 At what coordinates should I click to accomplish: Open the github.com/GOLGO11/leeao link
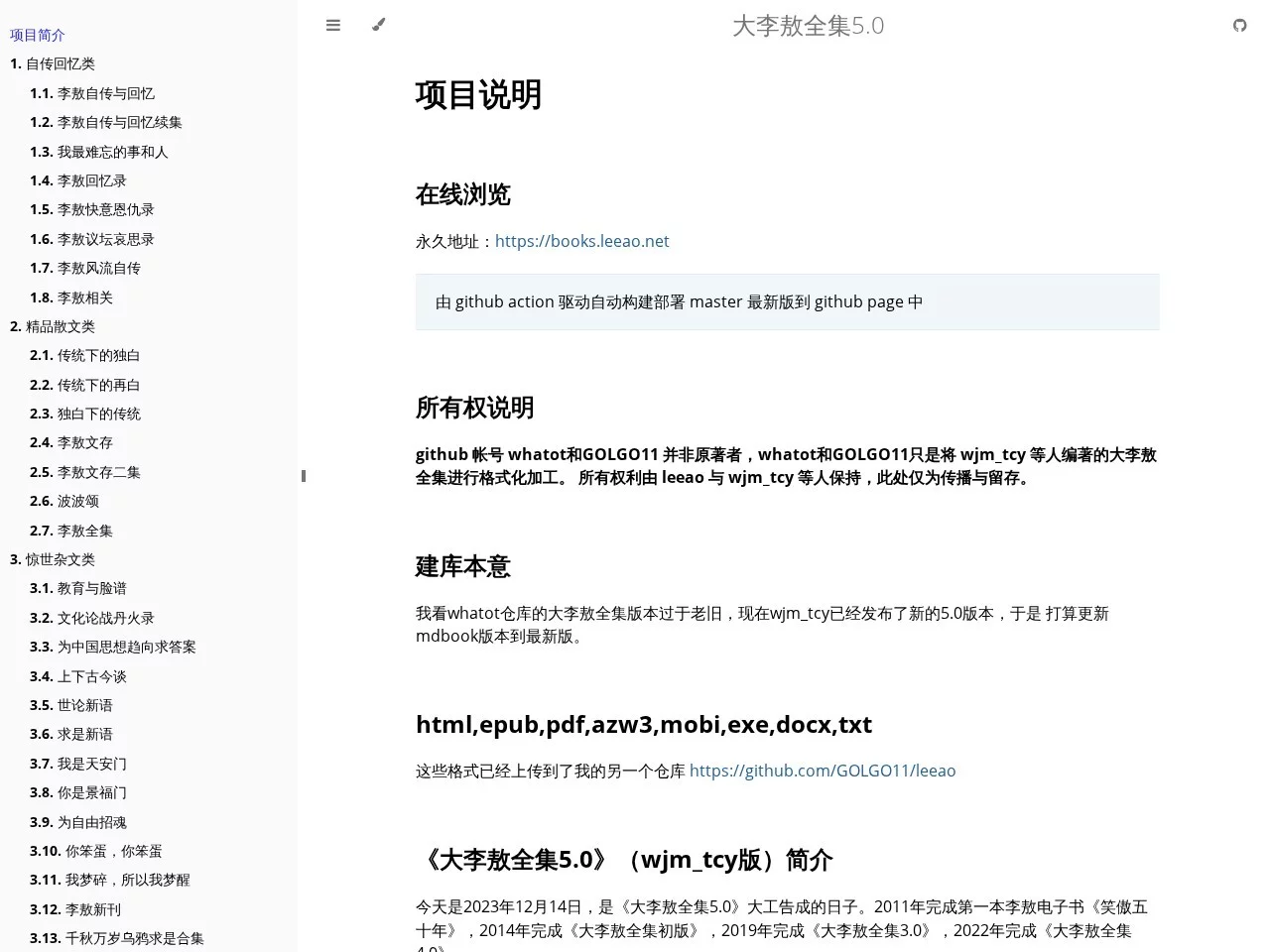click(x=823, y=770)
